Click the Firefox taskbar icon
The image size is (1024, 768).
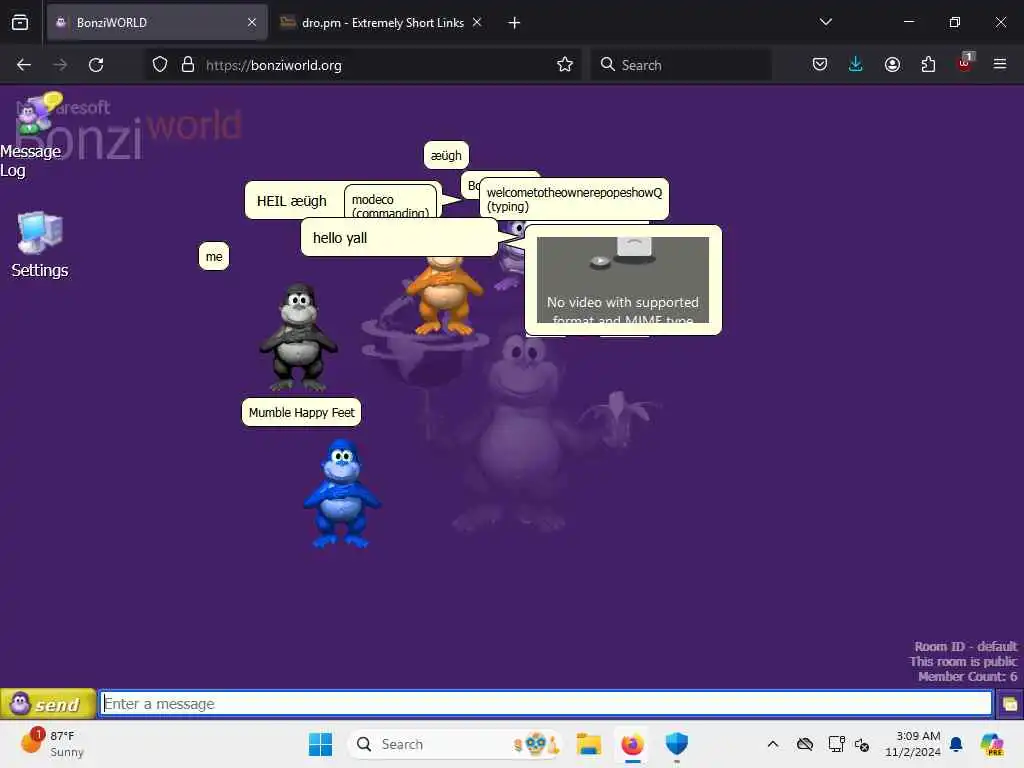[632, 744]
